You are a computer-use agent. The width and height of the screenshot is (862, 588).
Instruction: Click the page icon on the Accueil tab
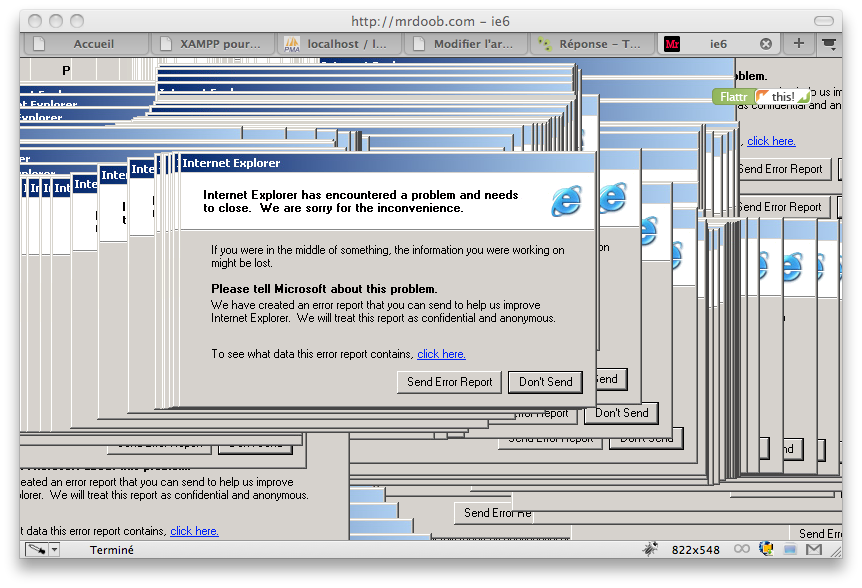click(38, 44)
